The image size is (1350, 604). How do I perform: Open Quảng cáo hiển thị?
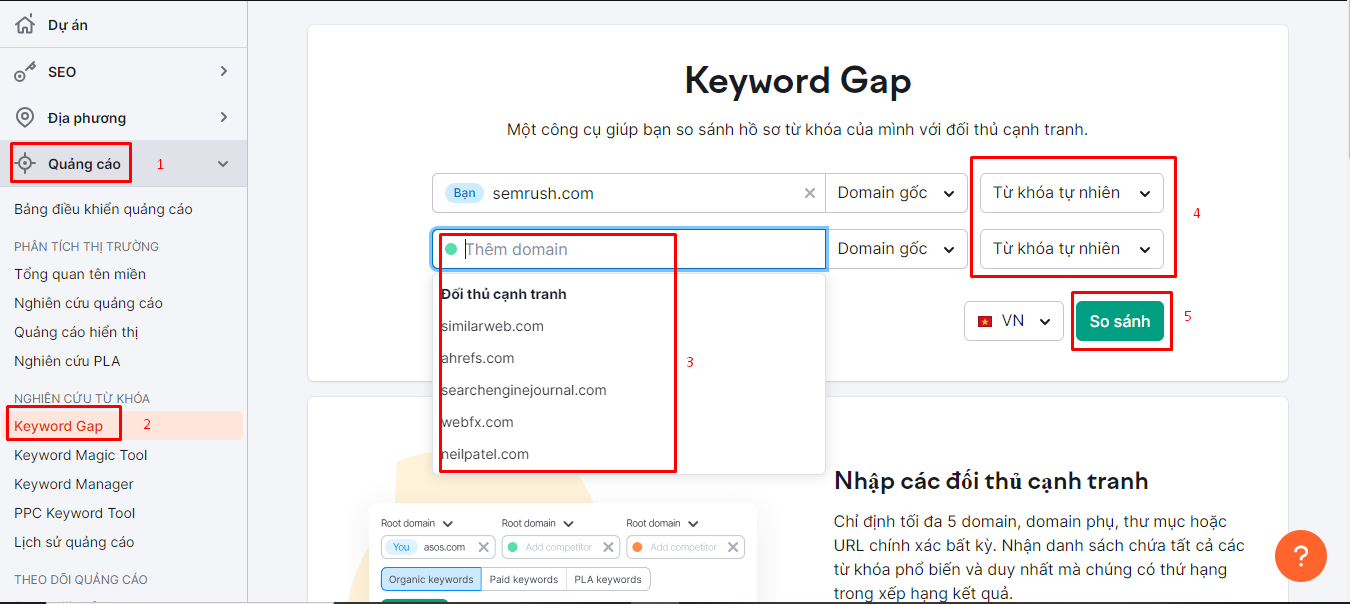(x=76, y=332)
